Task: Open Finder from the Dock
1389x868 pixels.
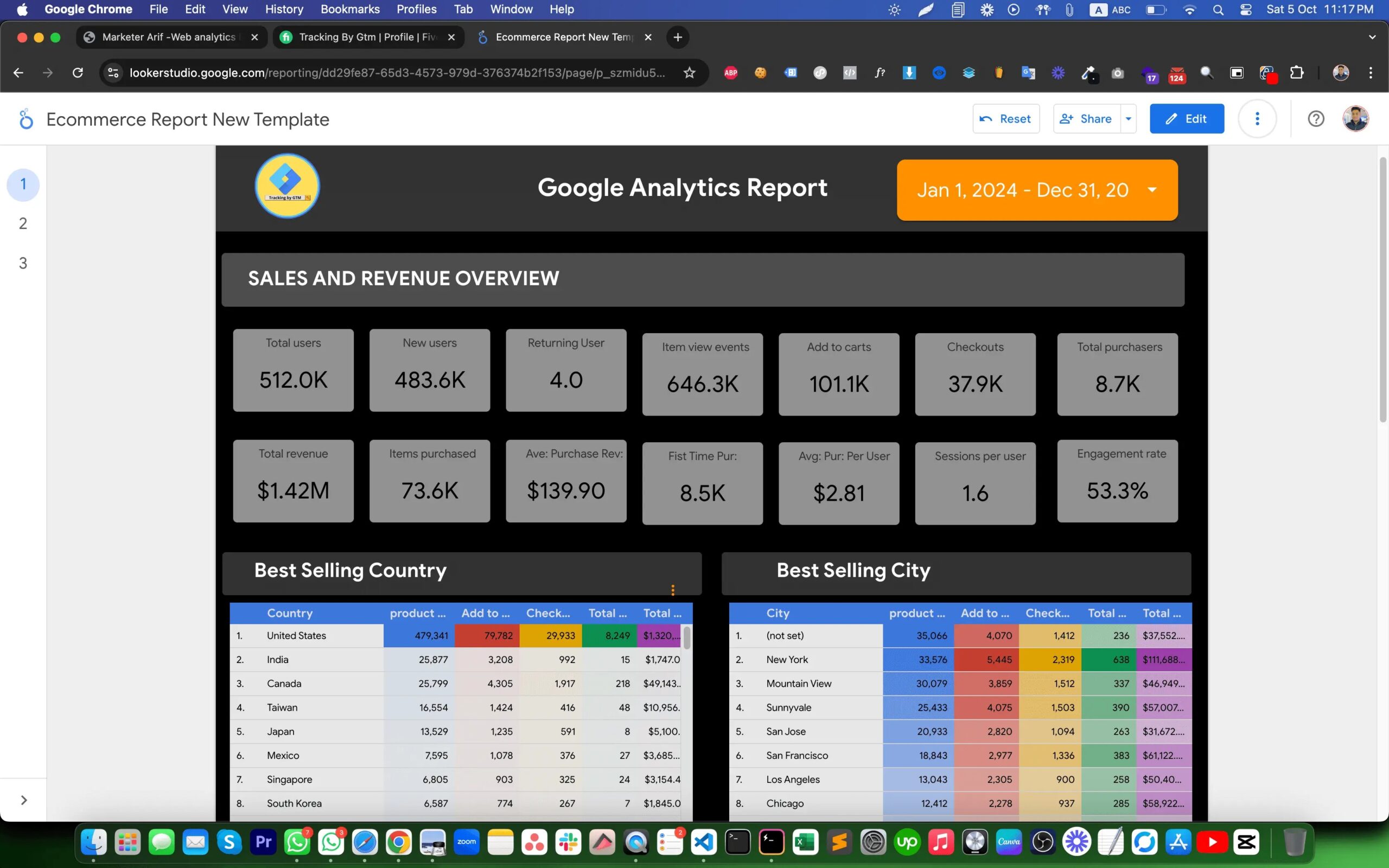Action: [93, 842]
